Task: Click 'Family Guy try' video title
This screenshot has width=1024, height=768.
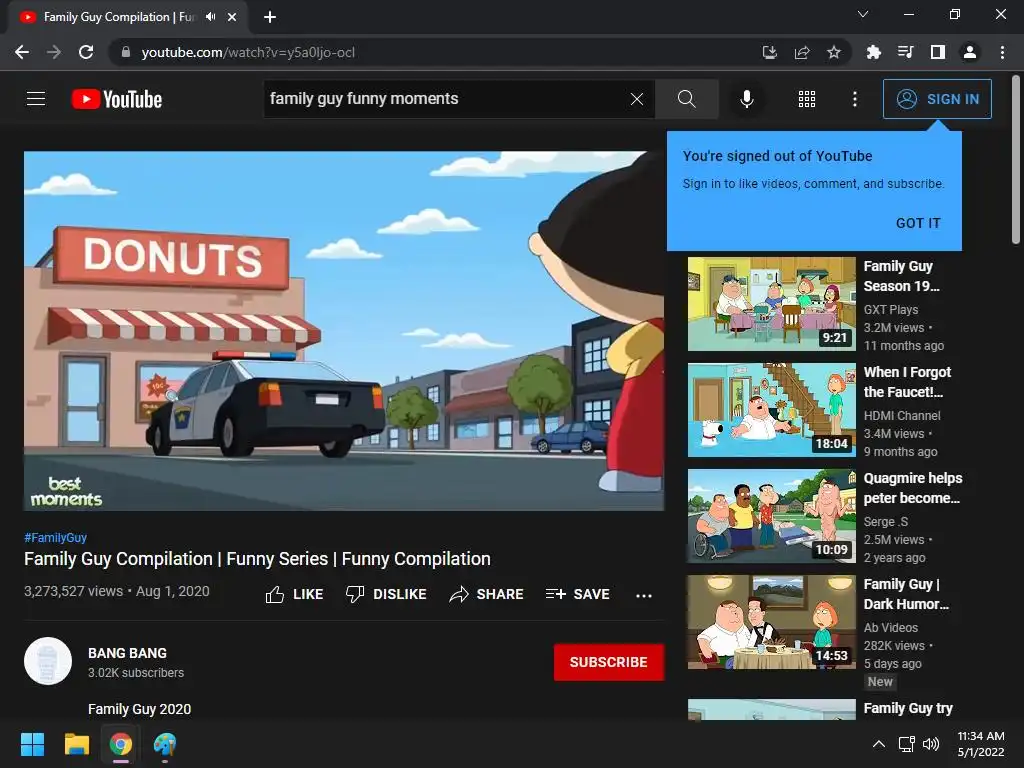Action: (908, 709)
